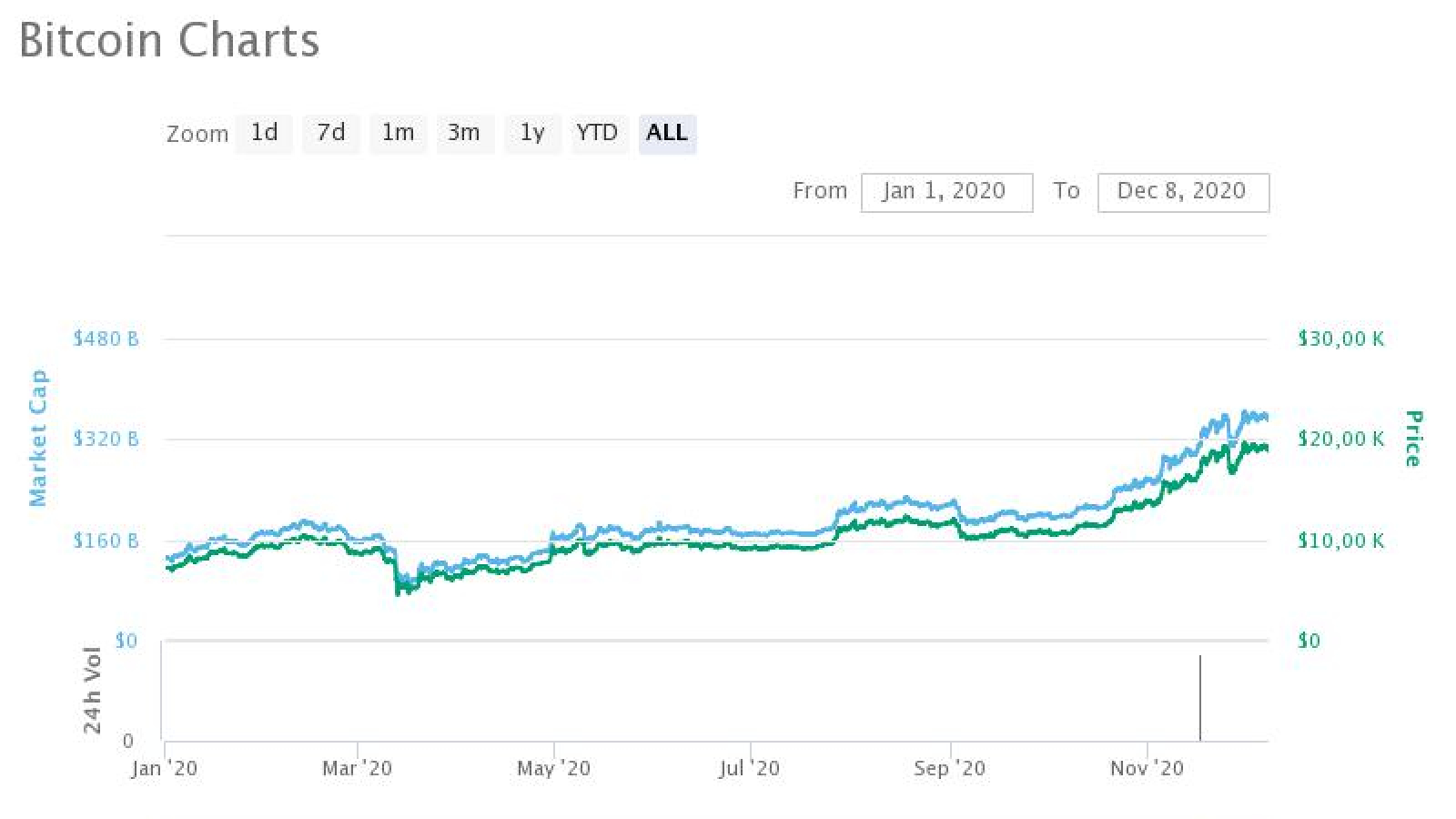Set the chart range to 3m
The image size is (1456, 819).
click(465, 134)
